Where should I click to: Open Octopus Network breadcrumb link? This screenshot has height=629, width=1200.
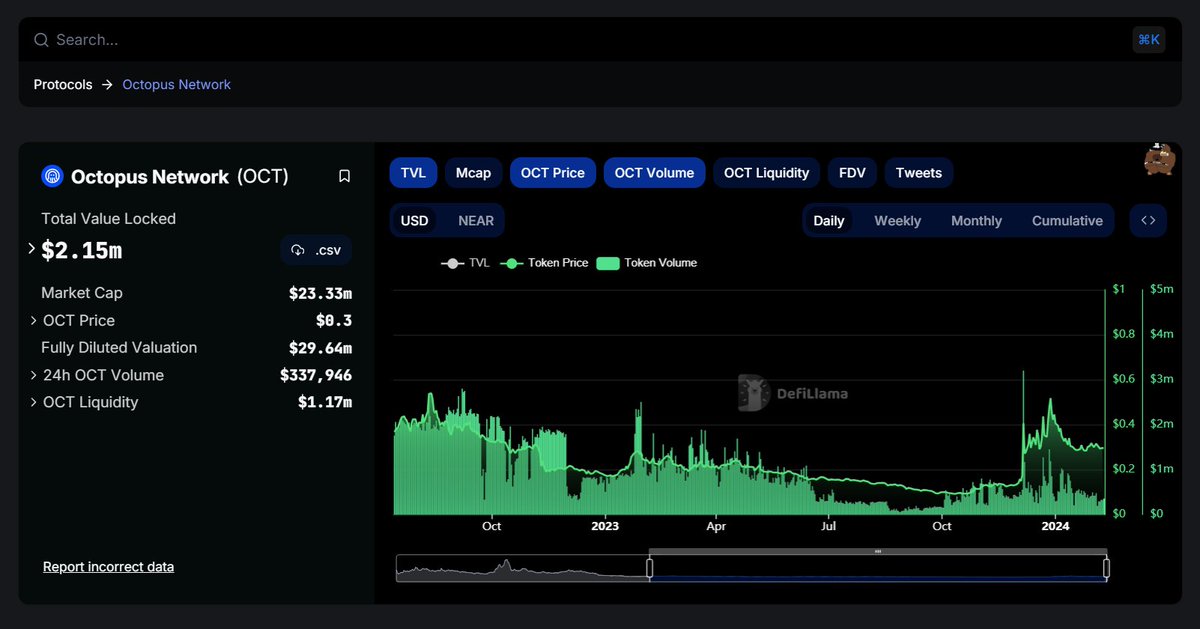(176, 85)
